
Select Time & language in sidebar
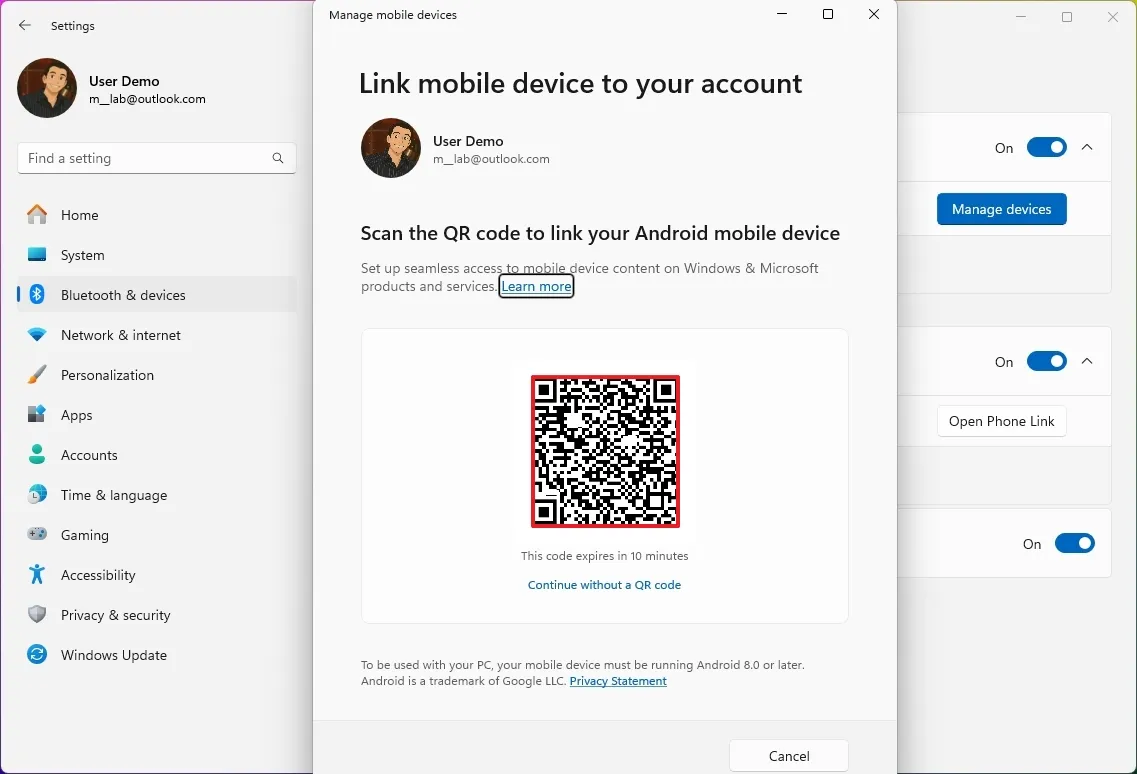coord(114,495)
